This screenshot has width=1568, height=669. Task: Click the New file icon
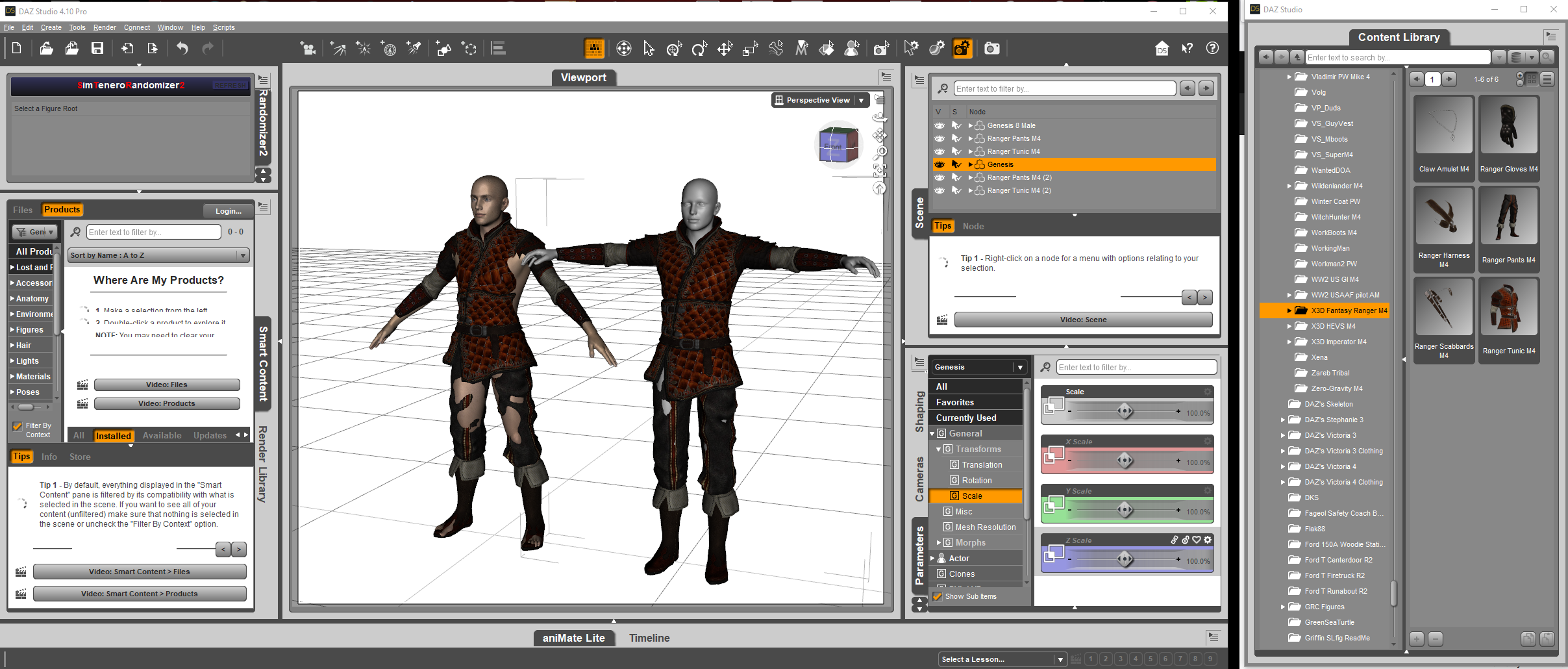[17, 49]
